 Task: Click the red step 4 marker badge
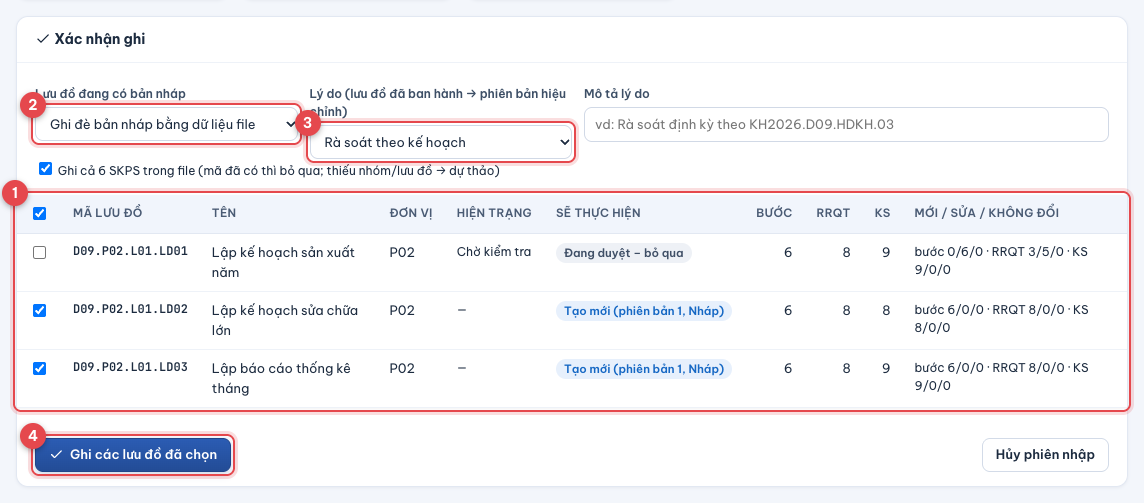[32, 437]
